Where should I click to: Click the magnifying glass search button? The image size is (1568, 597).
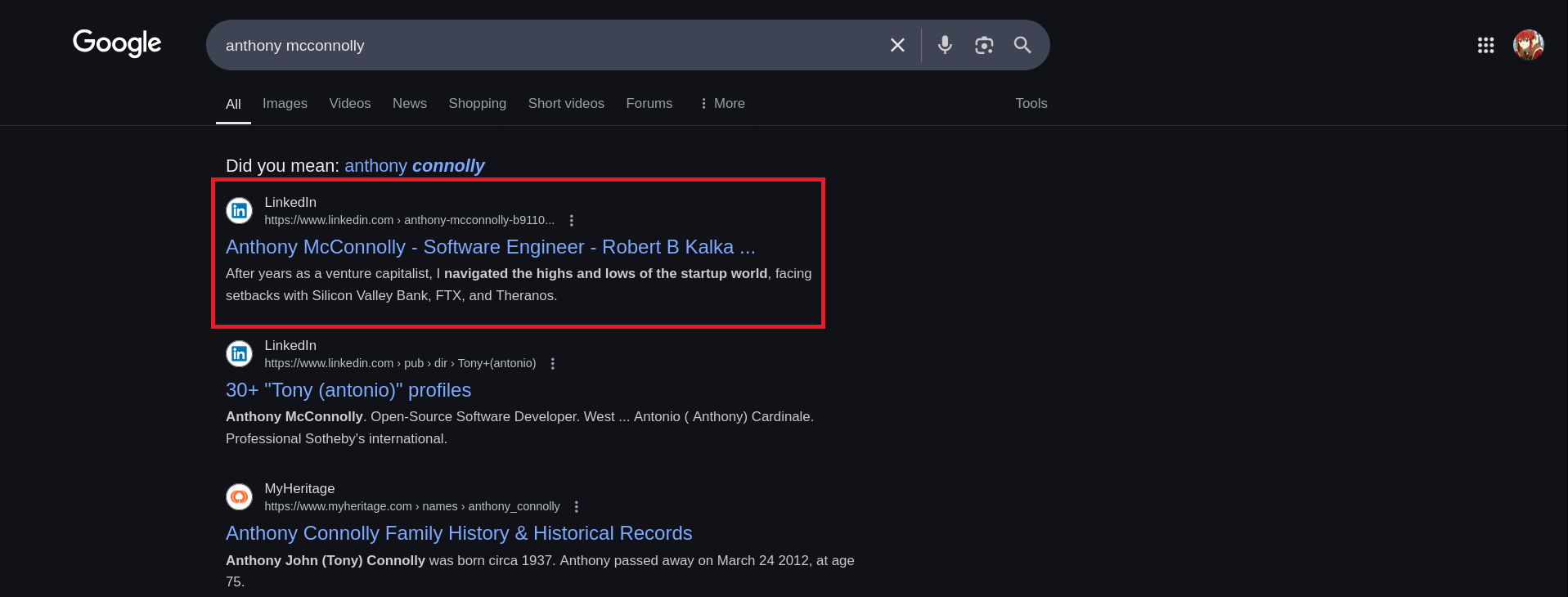point(1022,45)
